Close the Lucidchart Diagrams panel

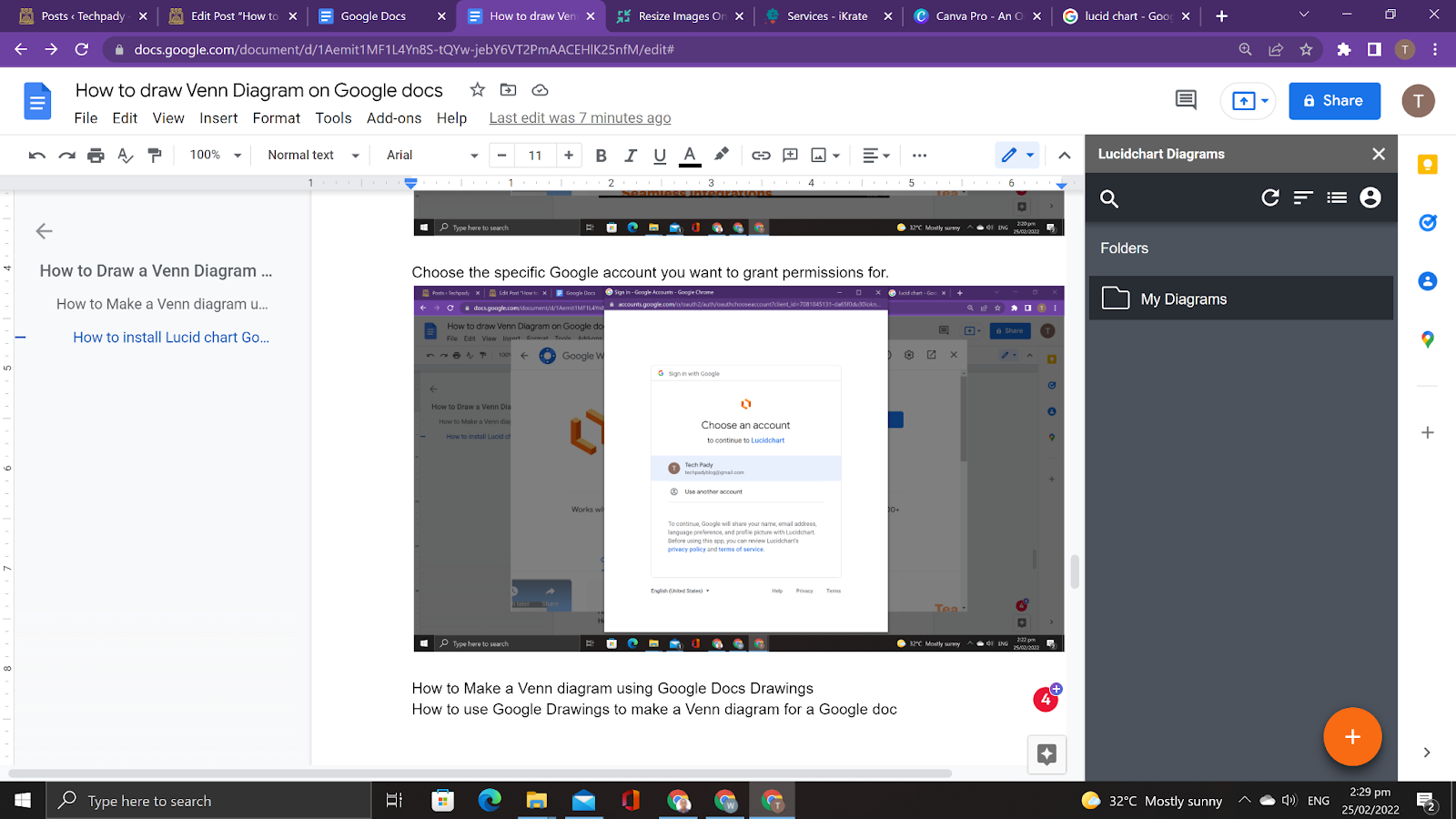click(1379, 154)
